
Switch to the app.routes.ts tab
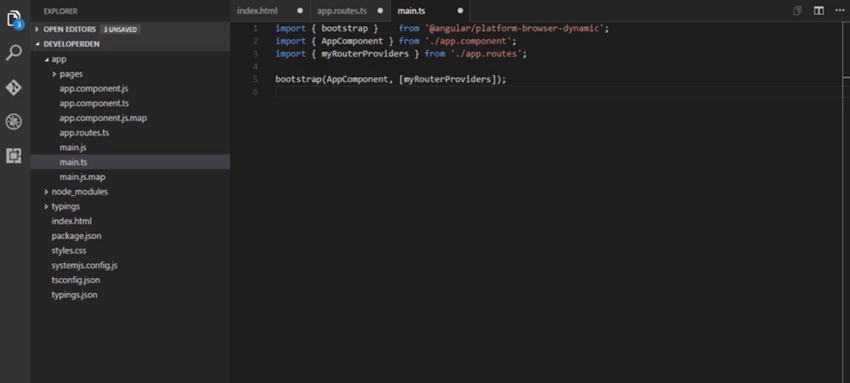pos(342,11)
